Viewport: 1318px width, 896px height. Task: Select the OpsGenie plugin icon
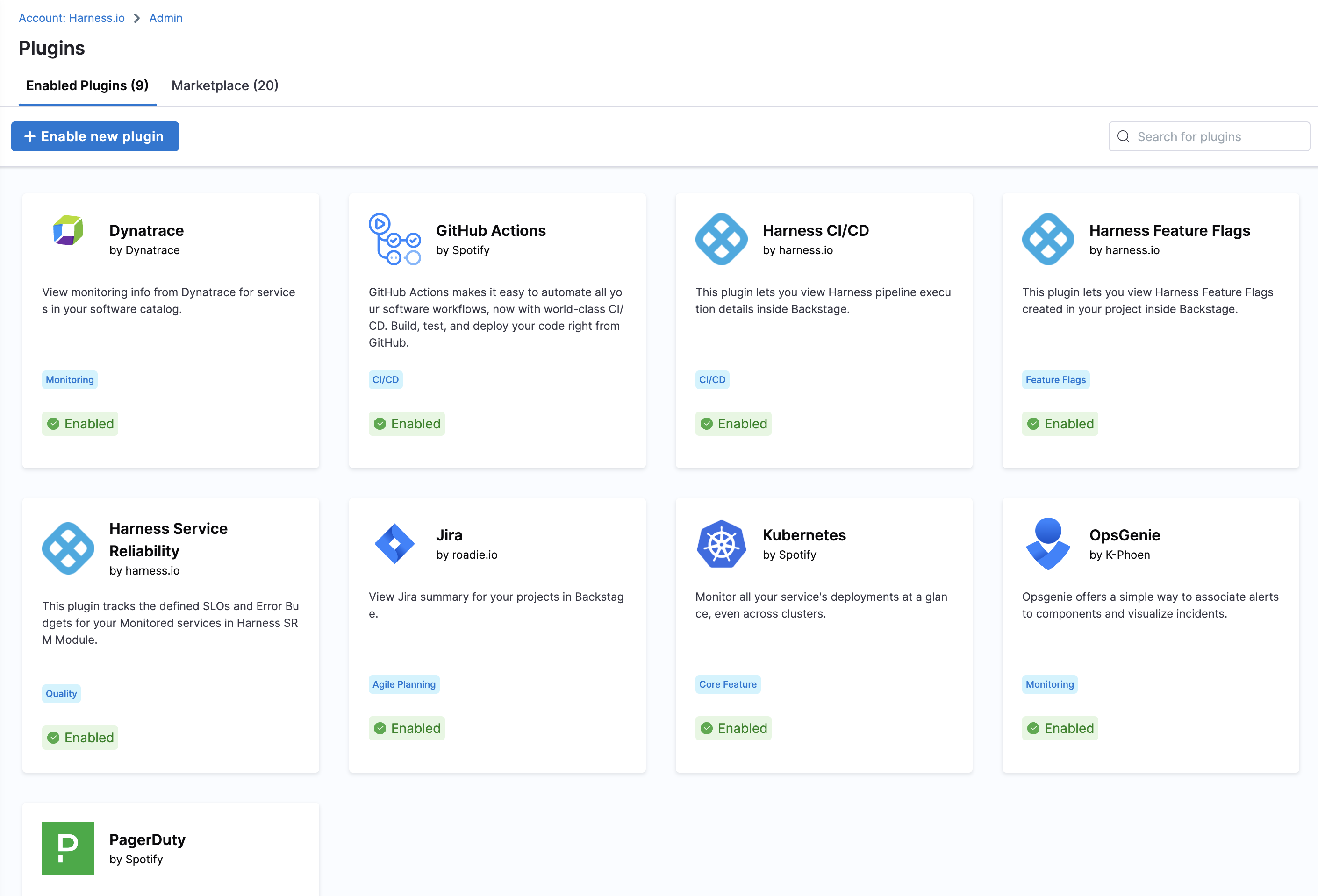pos(1048,543)
